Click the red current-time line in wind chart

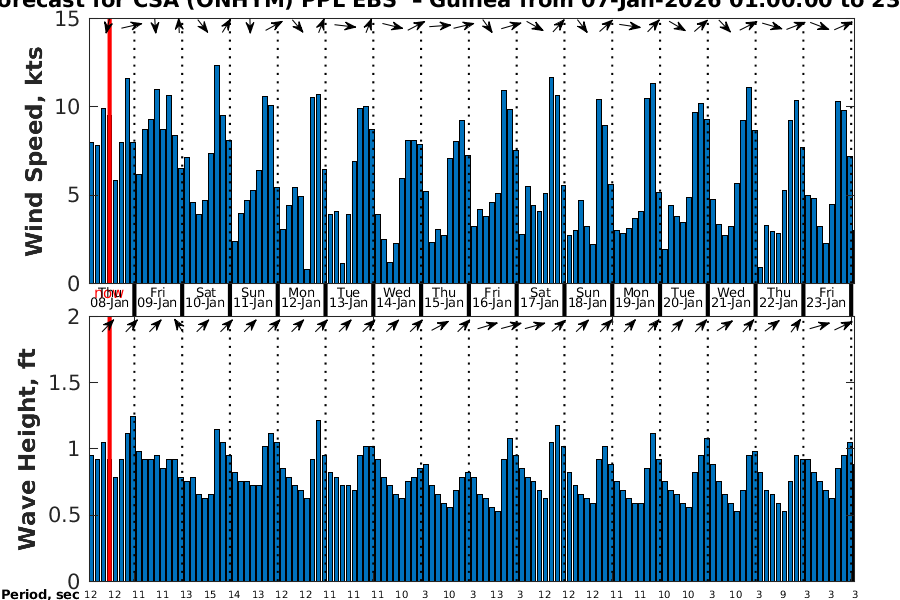[x=109, y=150]
